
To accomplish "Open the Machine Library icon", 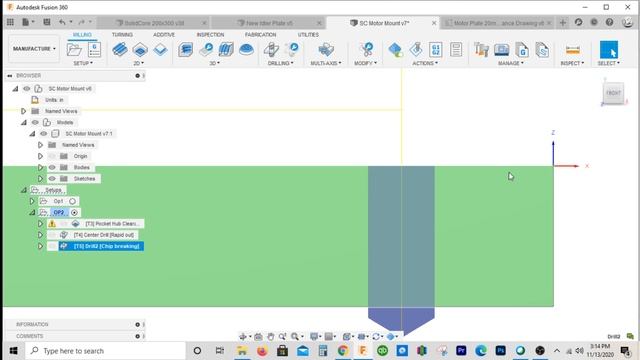I will click(x=502, y=50).
